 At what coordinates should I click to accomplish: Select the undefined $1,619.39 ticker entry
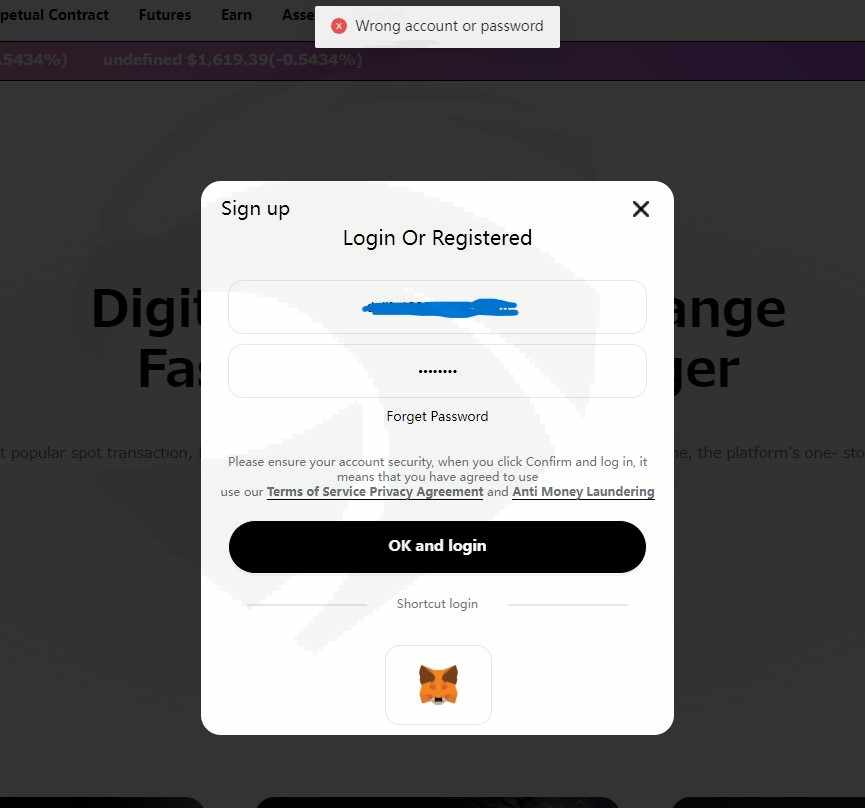(x=233, y=60)
